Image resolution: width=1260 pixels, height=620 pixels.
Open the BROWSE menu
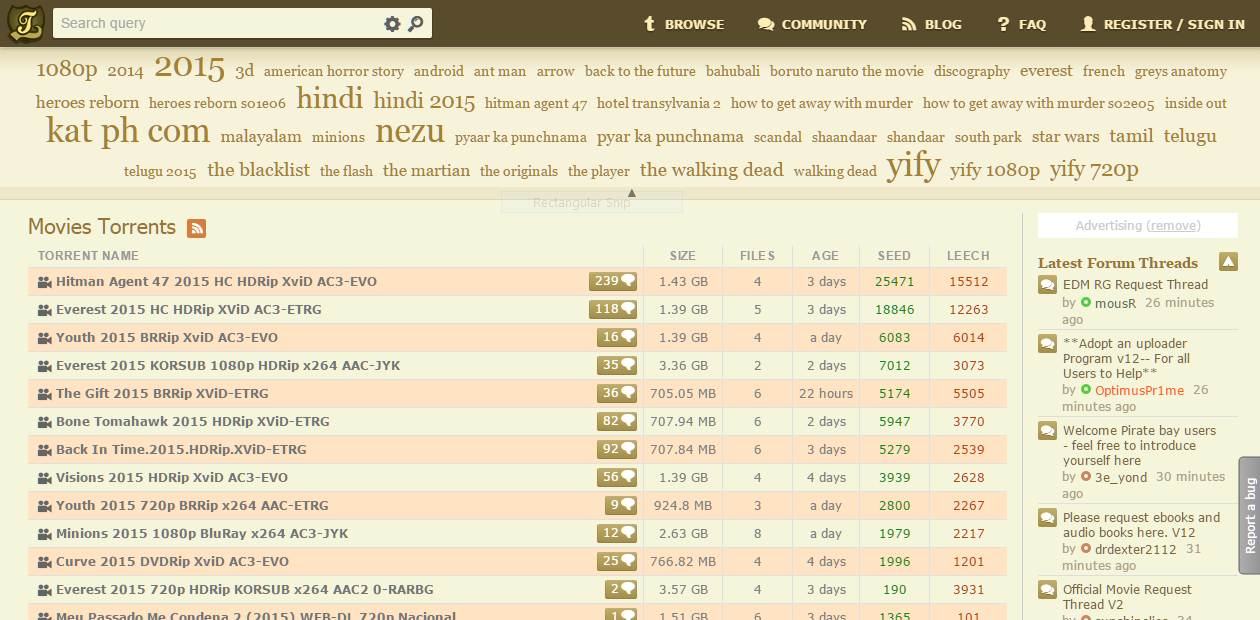[x=683, y=24]
